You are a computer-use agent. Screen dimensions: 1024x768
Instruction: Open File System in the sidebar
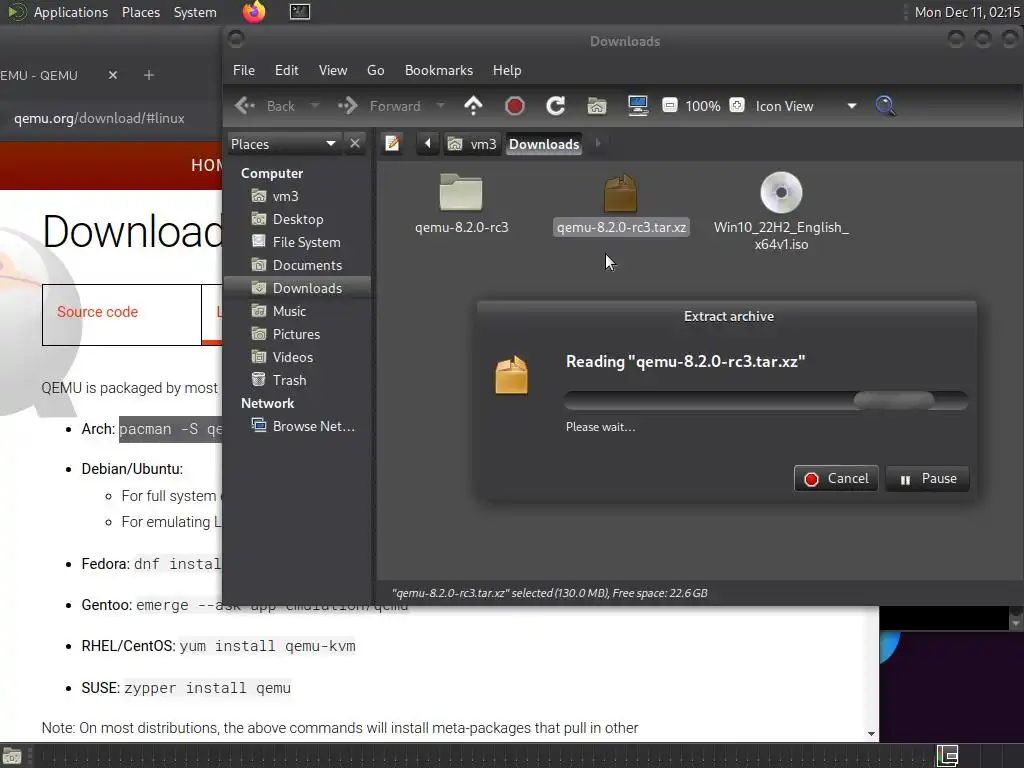pos(298,242)
